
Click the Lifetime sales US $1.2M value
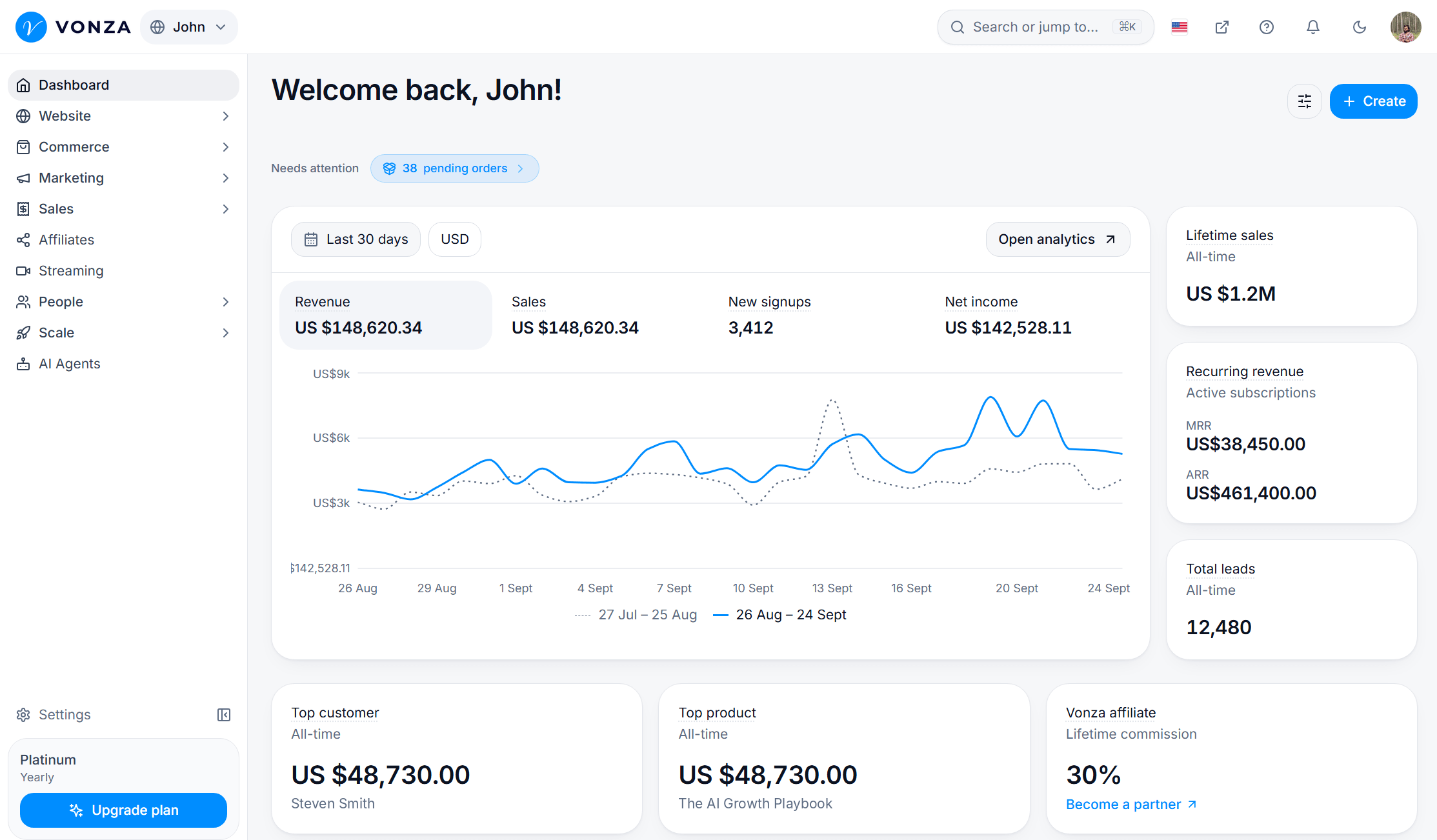click(x=1231, y=294)
